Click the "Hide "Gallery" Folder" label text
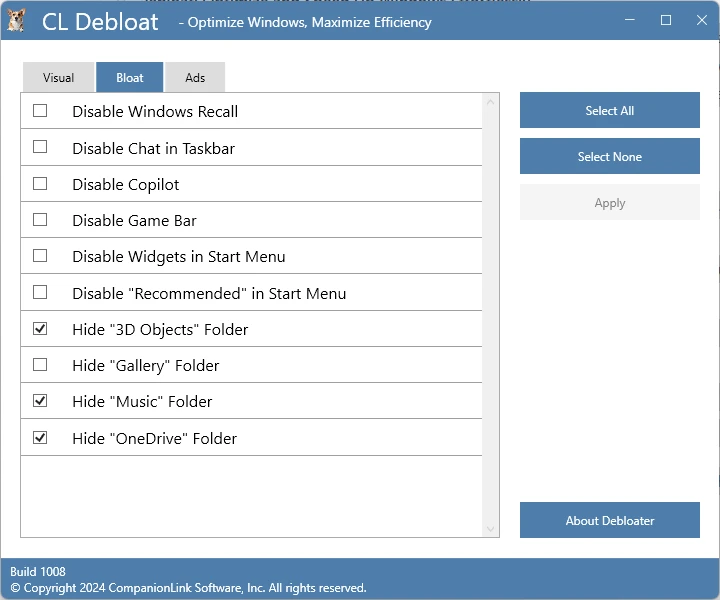This screenshot has height=600, width=720. [x=146, y=366]
